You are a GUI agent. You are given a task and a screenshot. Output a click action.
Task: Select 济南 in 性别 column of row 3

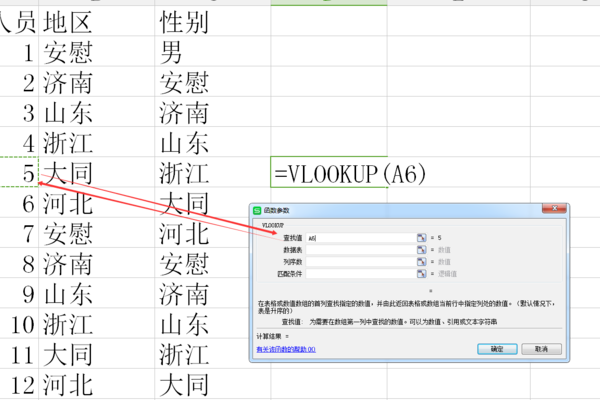click(x=212, y=112)
